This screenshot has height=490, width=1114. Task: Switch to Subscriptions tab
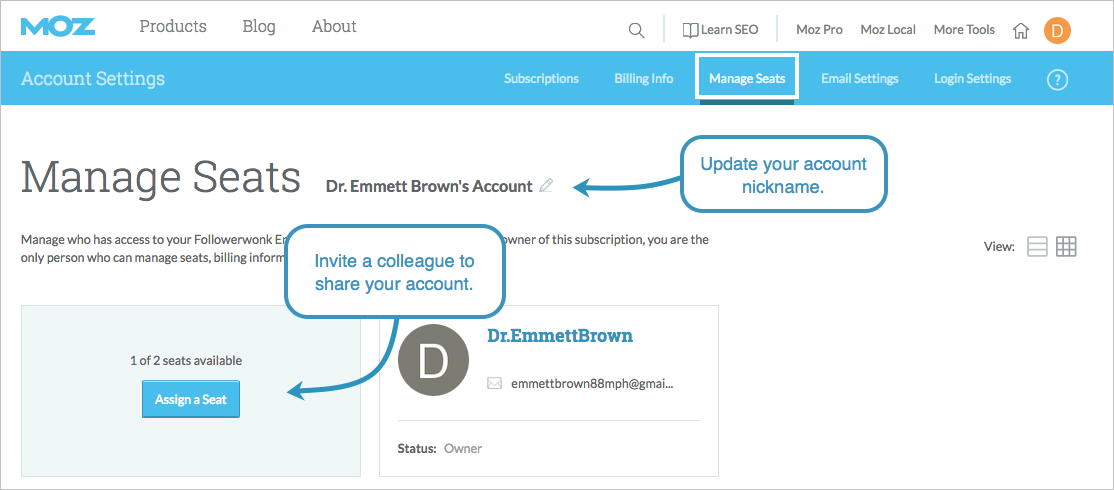pyautogui.click(x=541, y=79)
